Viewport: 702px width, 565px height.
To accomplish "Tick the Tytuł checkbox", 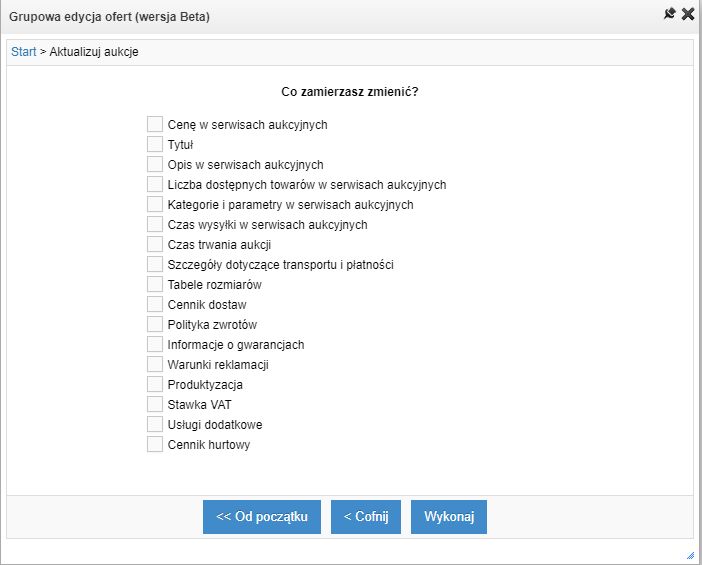I will [x=155, y=144].
